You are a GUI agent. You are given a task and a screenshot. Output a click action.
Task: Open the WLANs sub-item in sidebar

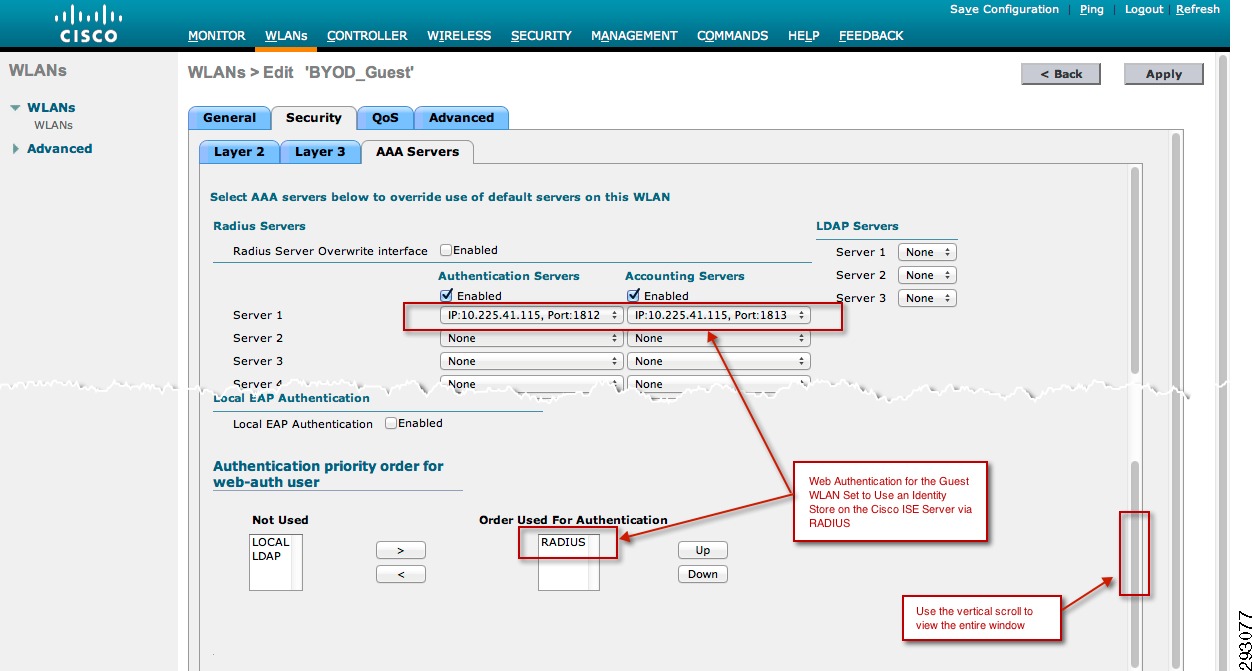click(x=53, y=126)
